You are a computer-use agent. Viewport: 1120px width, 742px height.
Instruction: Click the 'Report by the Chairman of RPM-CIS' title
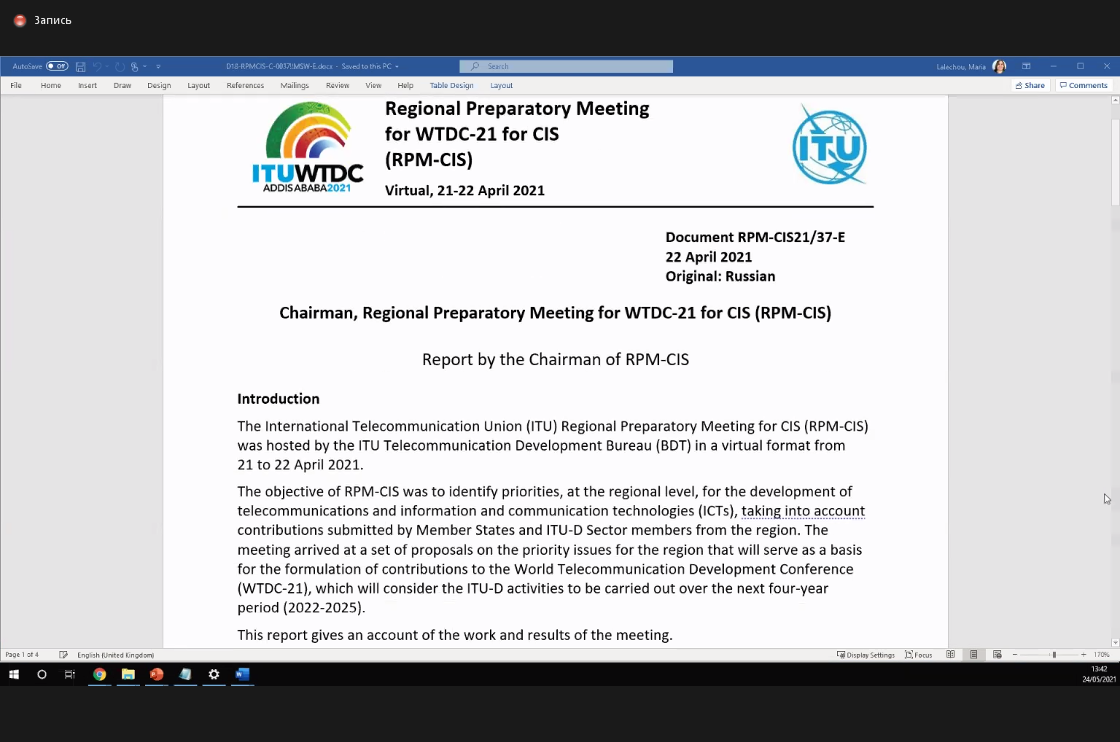pyautogui.click(x=556, y=359)
